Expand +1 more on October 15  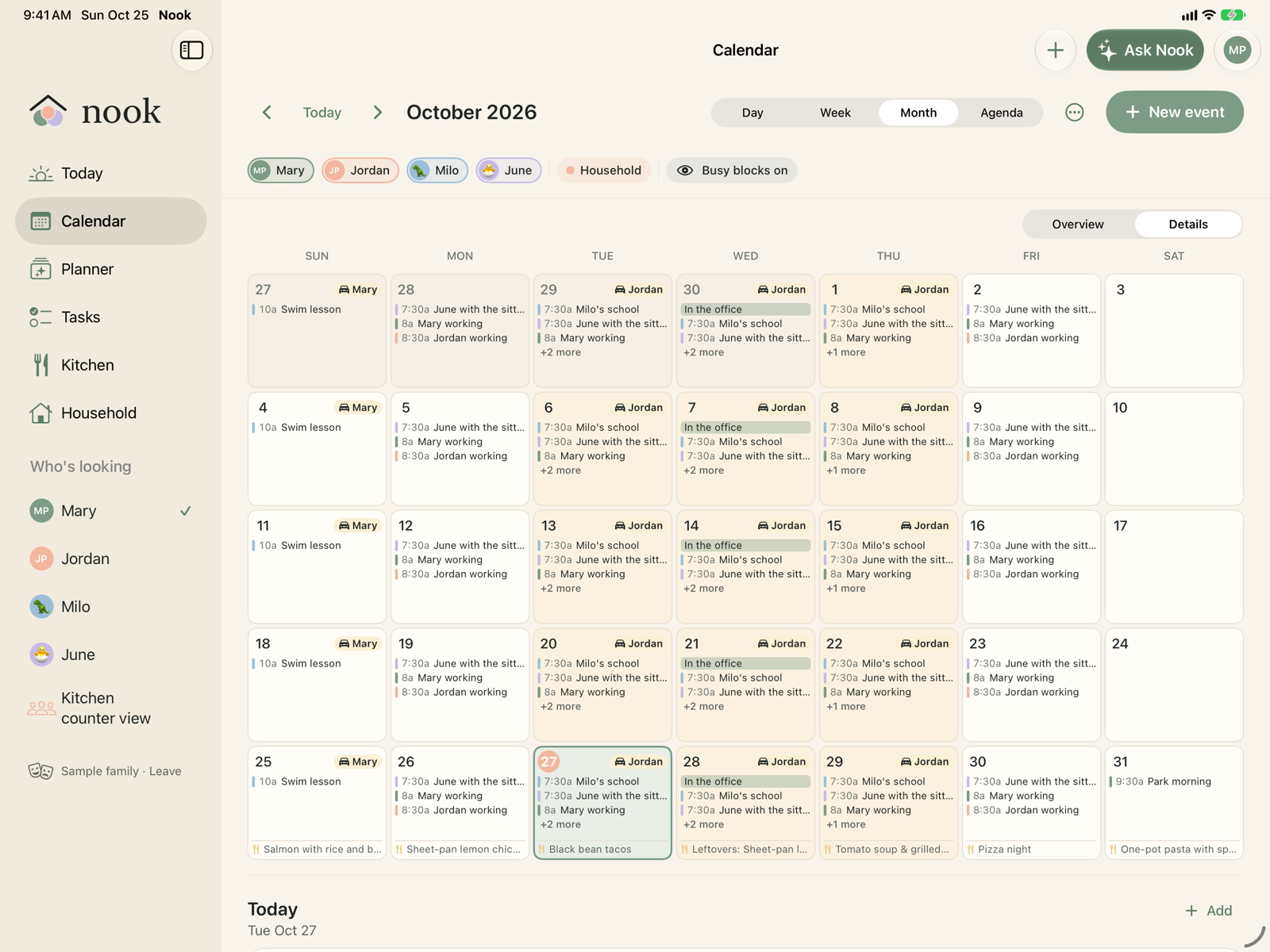(846, 589)
